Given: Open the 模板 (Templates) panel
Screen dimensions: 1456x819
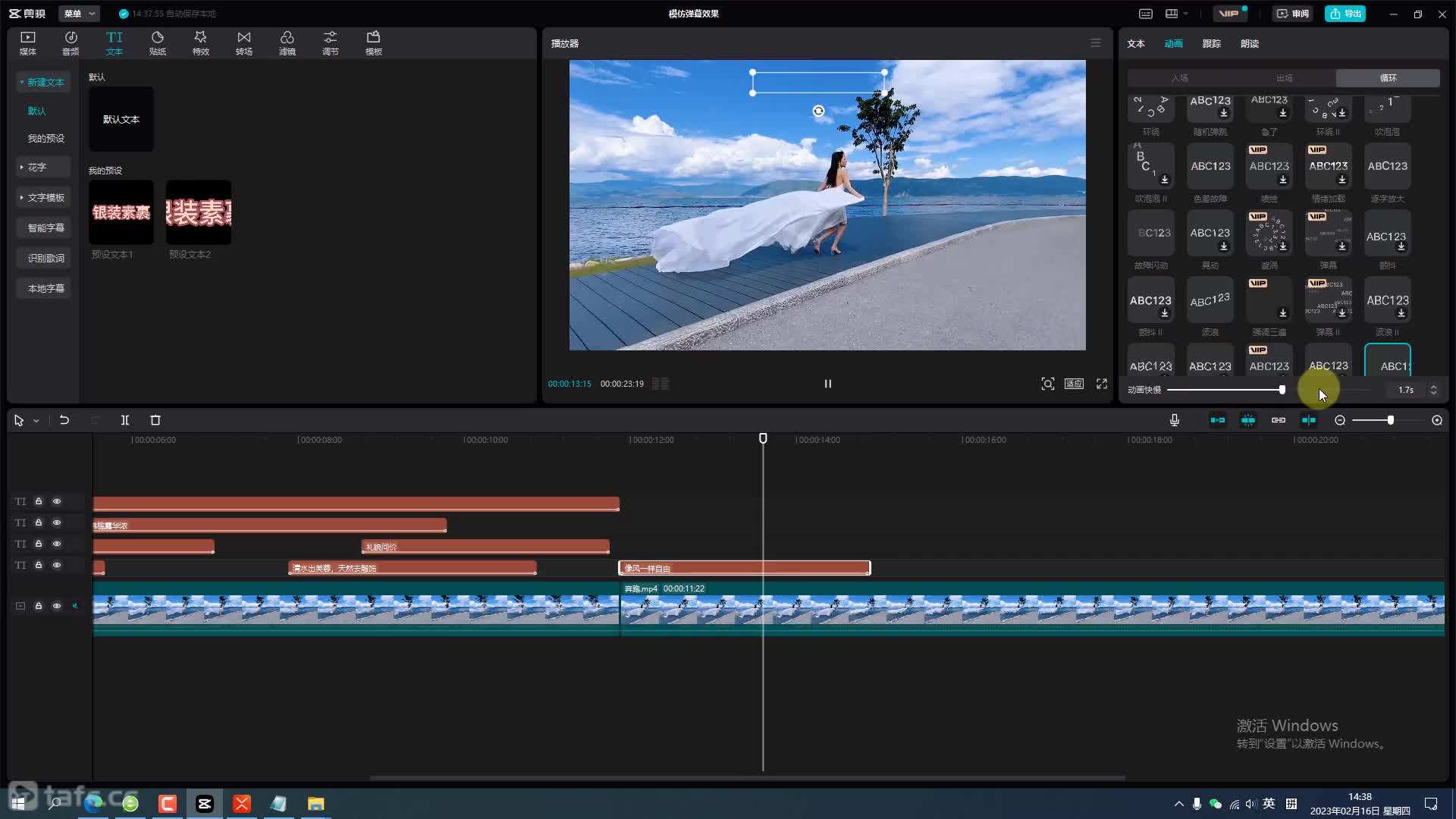Looking at the screenshot, I should click(374, 43).
